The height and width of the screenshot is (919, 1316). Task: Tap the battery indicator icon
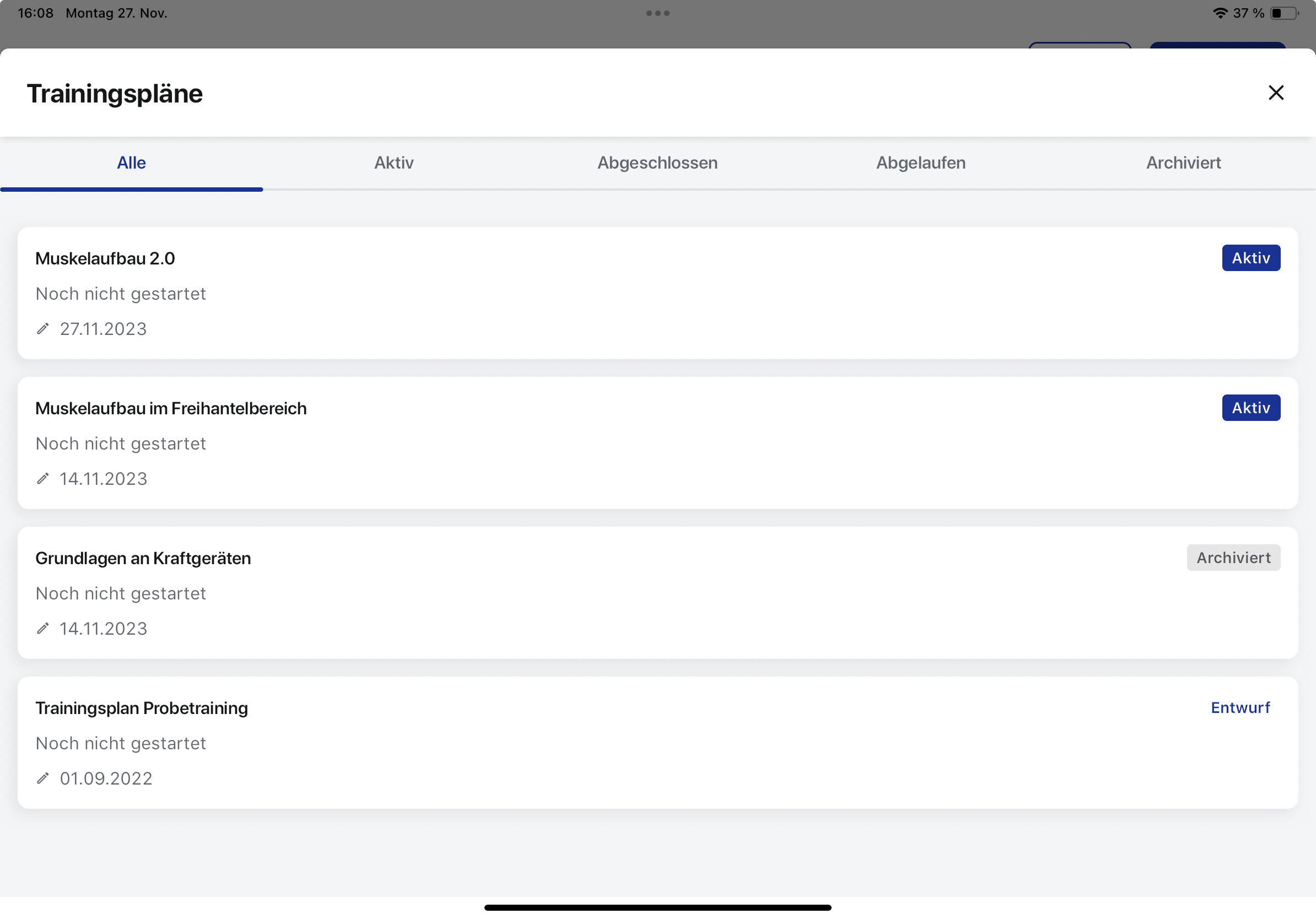[1285, 13]
